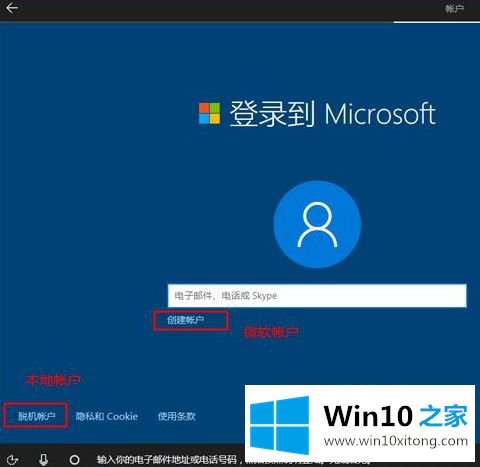
Task: Open 隐私和 Cookie link
Action: coord(107,416)
